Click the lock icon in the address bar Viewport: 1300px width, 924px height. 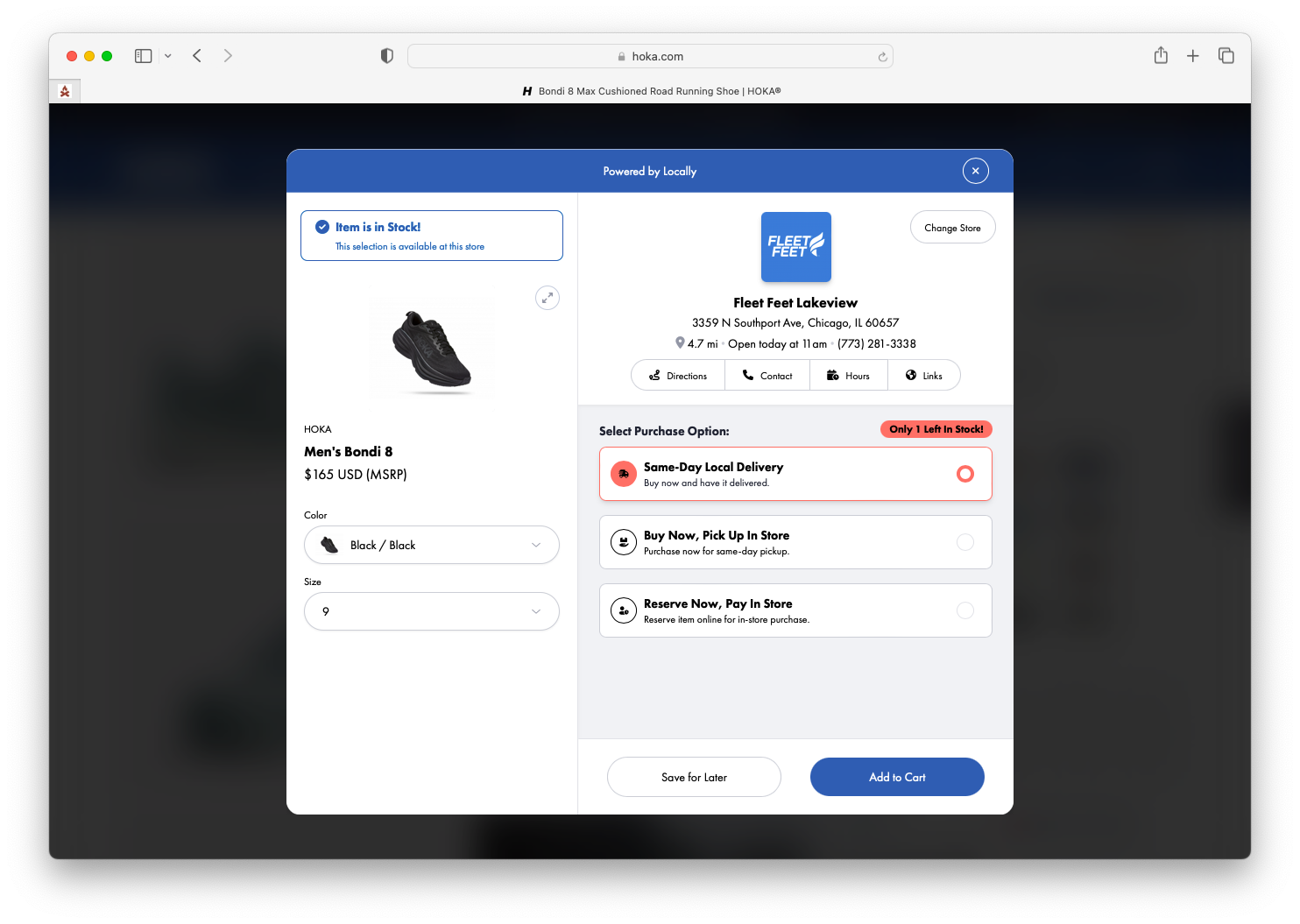coord(622,57)
